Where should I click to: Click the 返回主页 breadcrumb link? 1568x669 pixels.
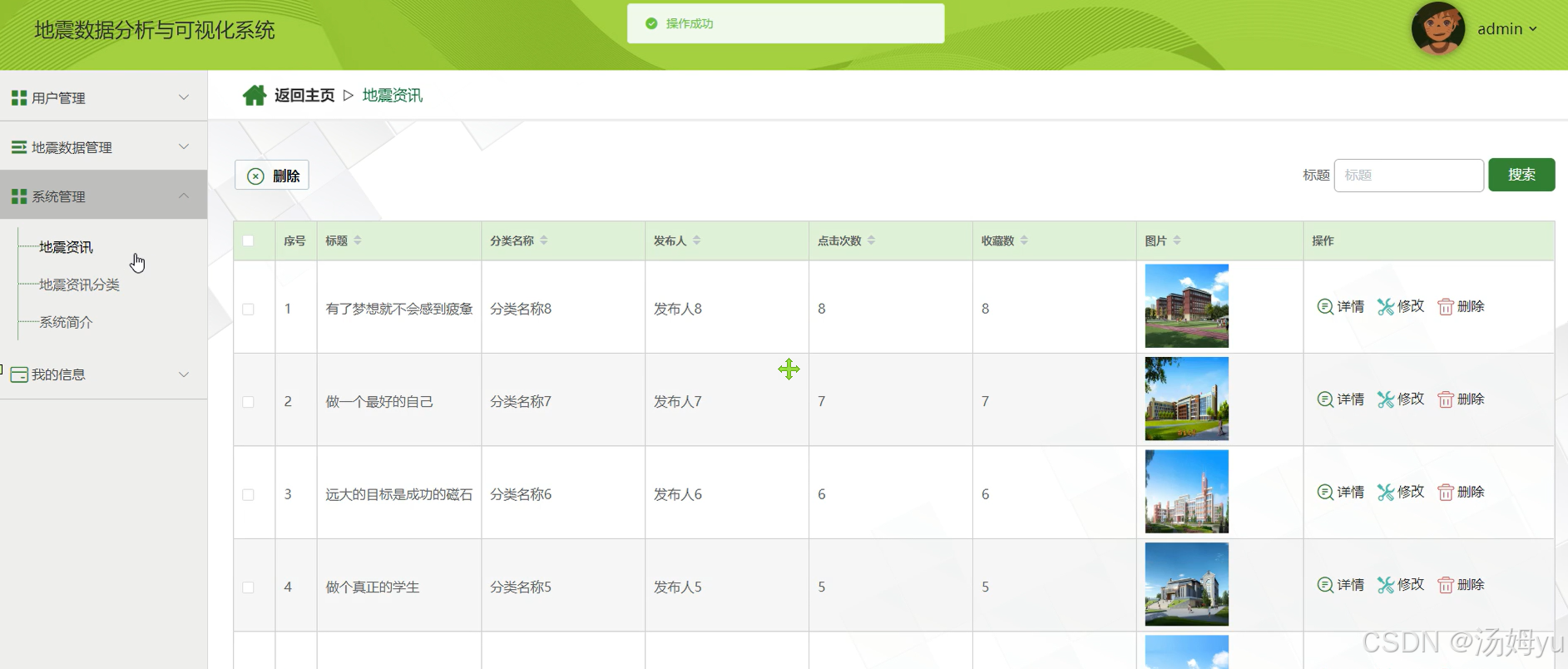click(304, 96)
